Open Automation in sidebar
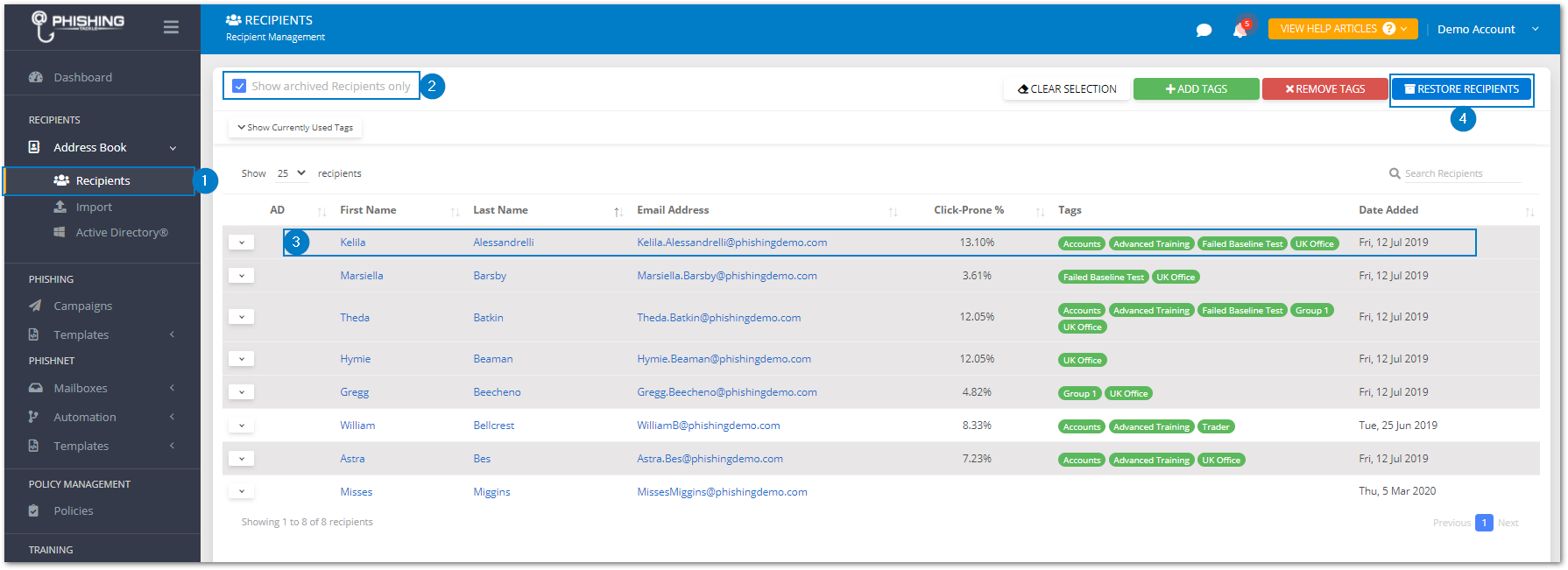The width and height of the screenshot is (1568, 570). [85, 417]
